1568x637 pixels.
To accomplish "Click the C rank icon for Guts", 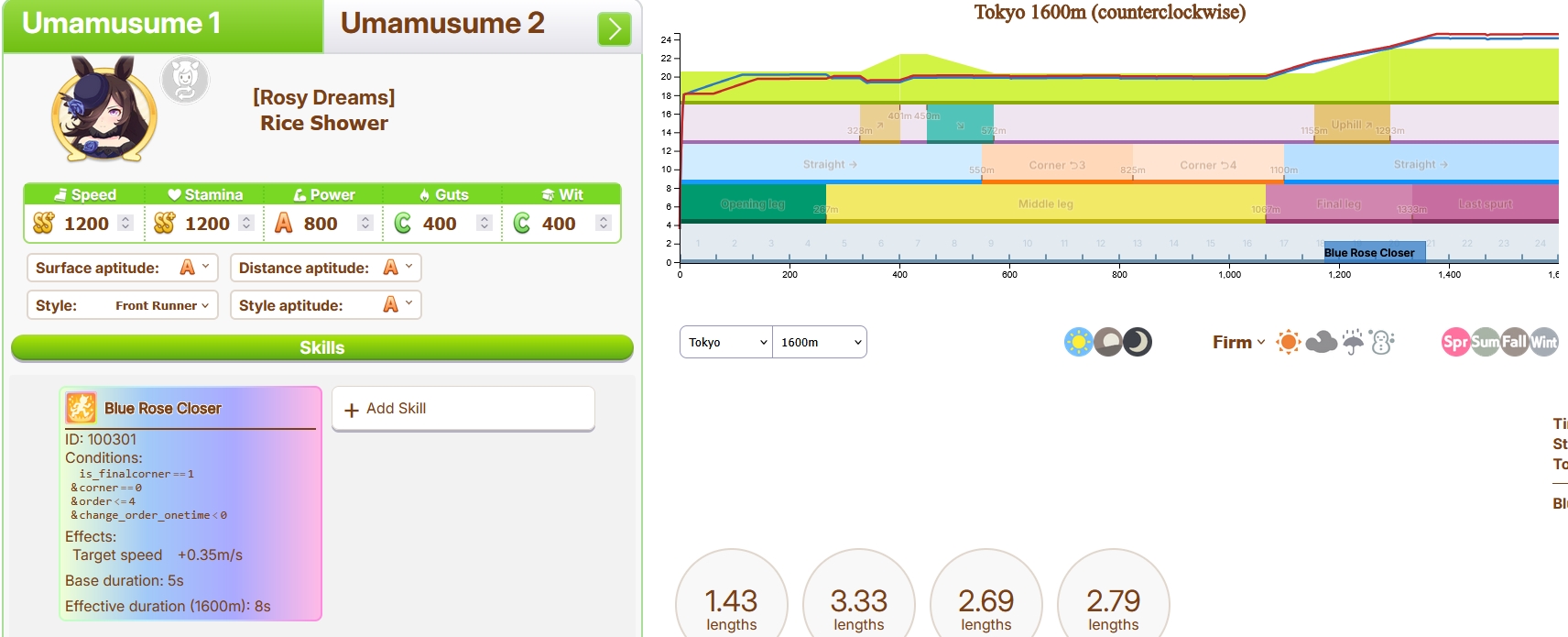I will point(402,223).
